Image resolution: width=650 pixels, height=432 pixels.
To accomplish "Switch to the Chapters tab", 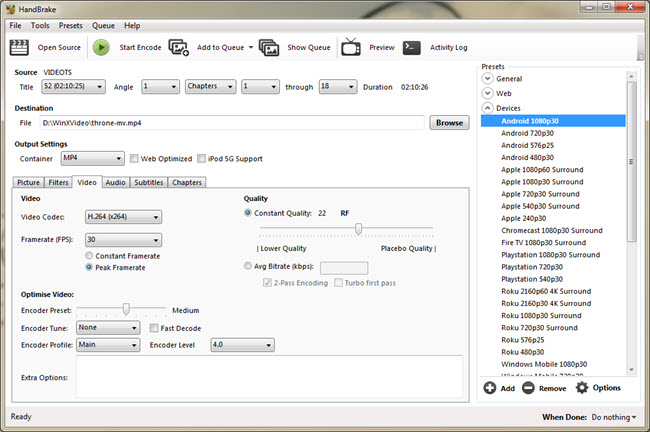I will (187, 182).
